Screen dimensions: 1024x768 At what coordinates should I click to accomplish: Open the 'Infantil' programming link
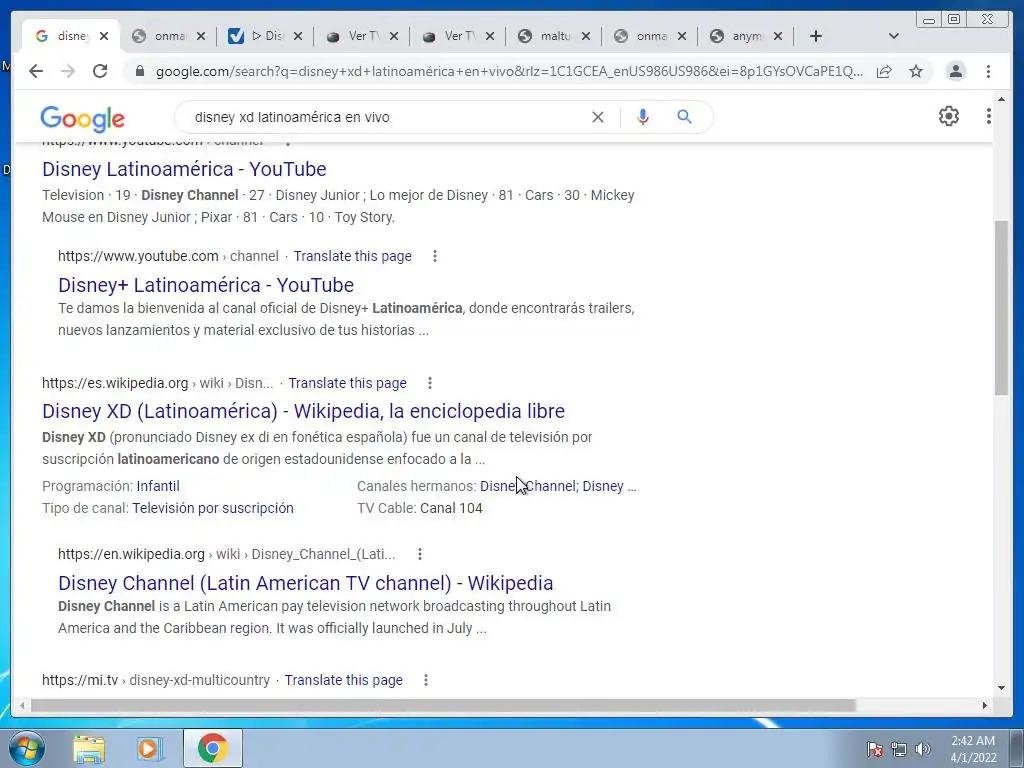(158, 487)
